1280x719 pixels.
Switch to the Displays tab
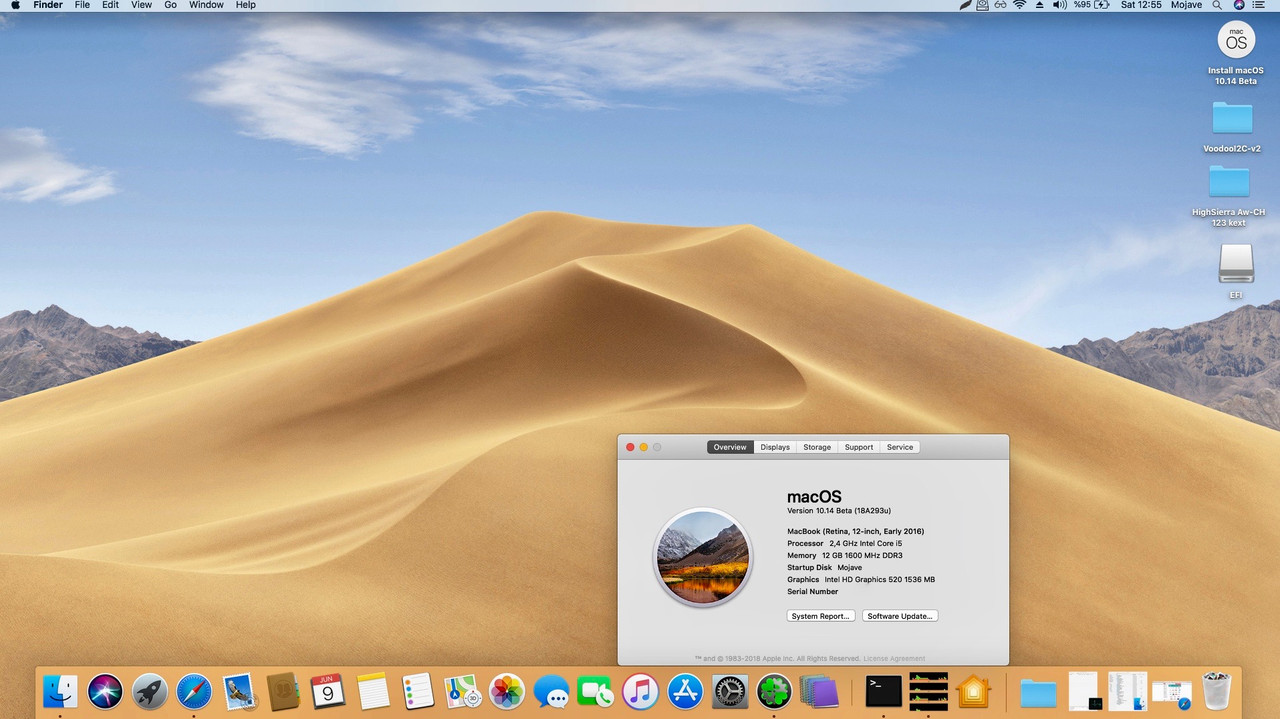pos(775,447)
